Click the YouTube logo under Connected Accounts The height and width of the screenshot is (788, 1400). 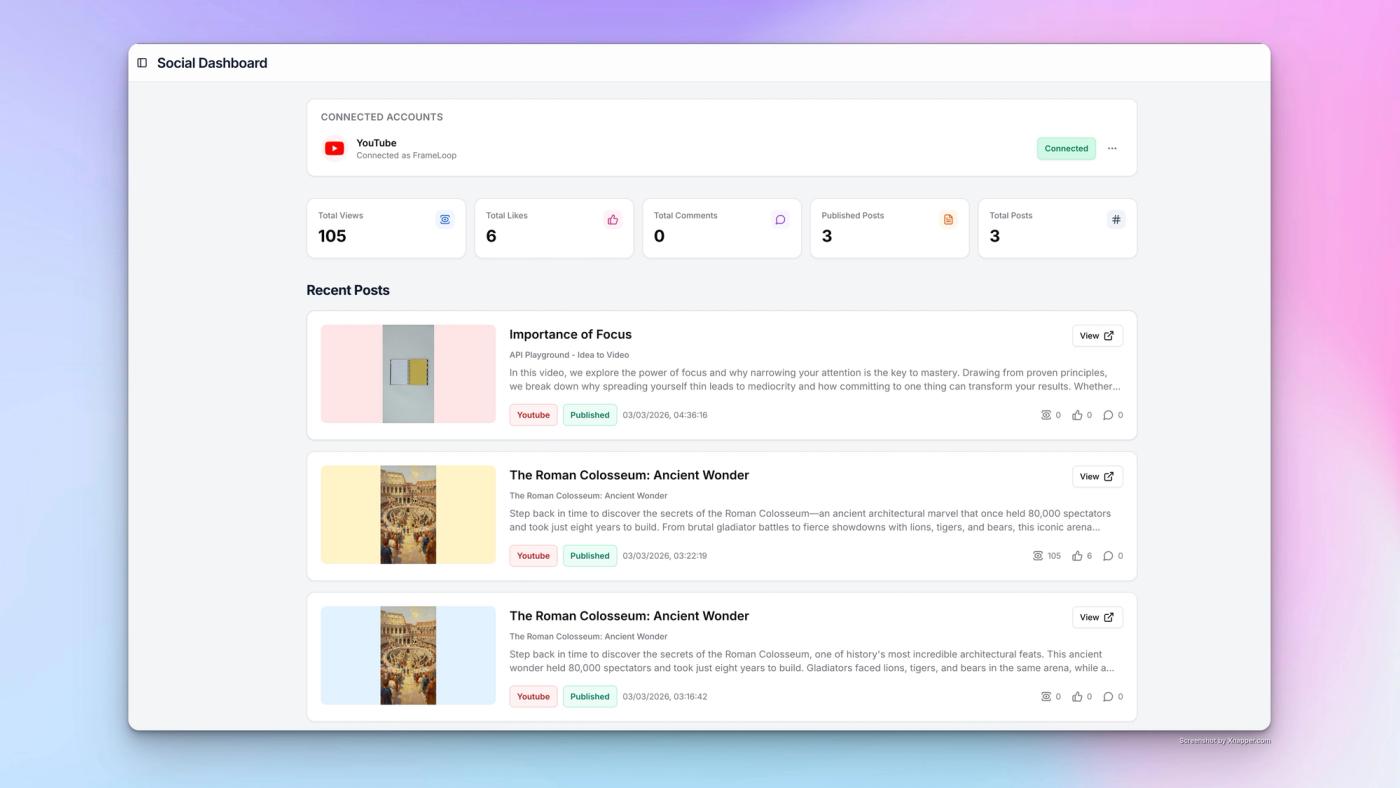coord(335,148)
